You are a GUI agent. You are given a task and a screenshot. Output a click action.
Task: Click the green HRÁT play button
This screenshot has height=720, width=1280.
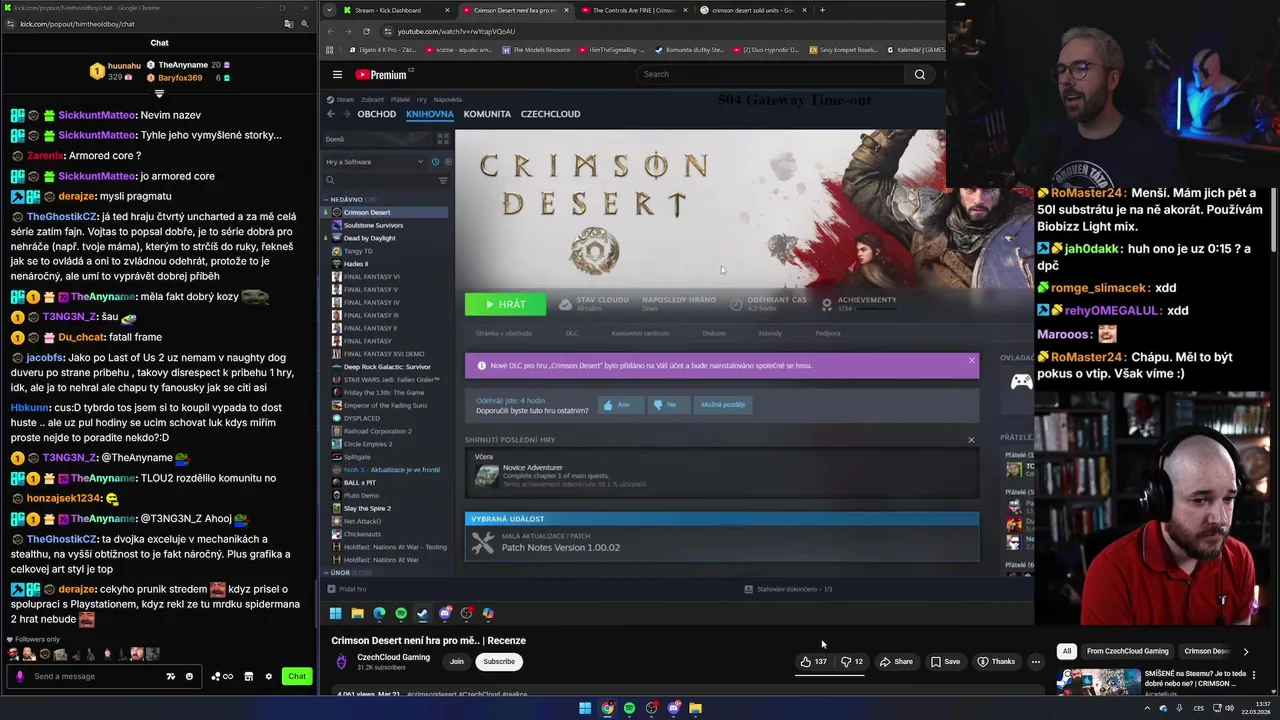coord(505,304)
